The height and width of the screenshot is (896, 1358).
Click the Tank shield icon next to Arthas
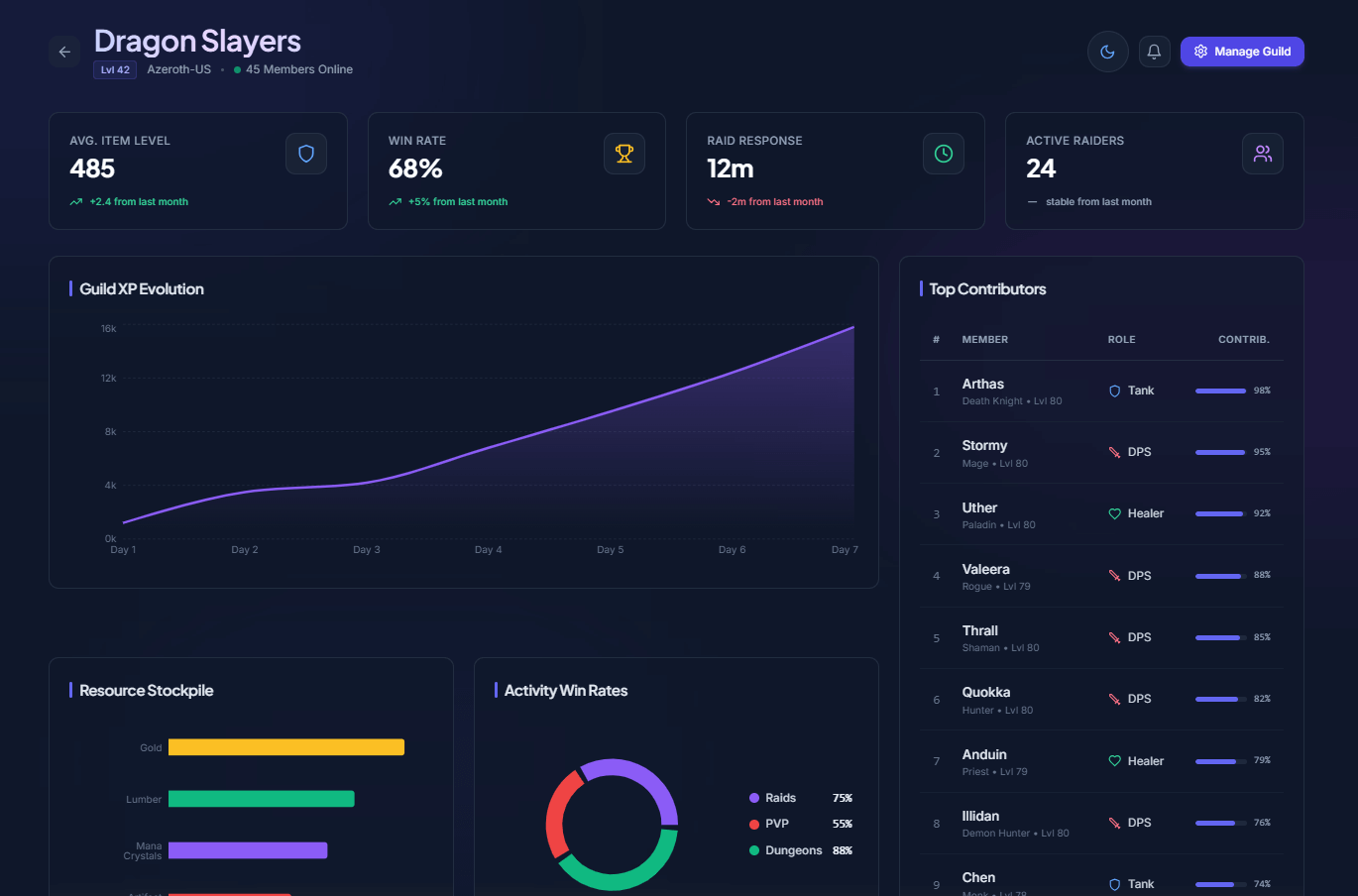click(1114, 391)
